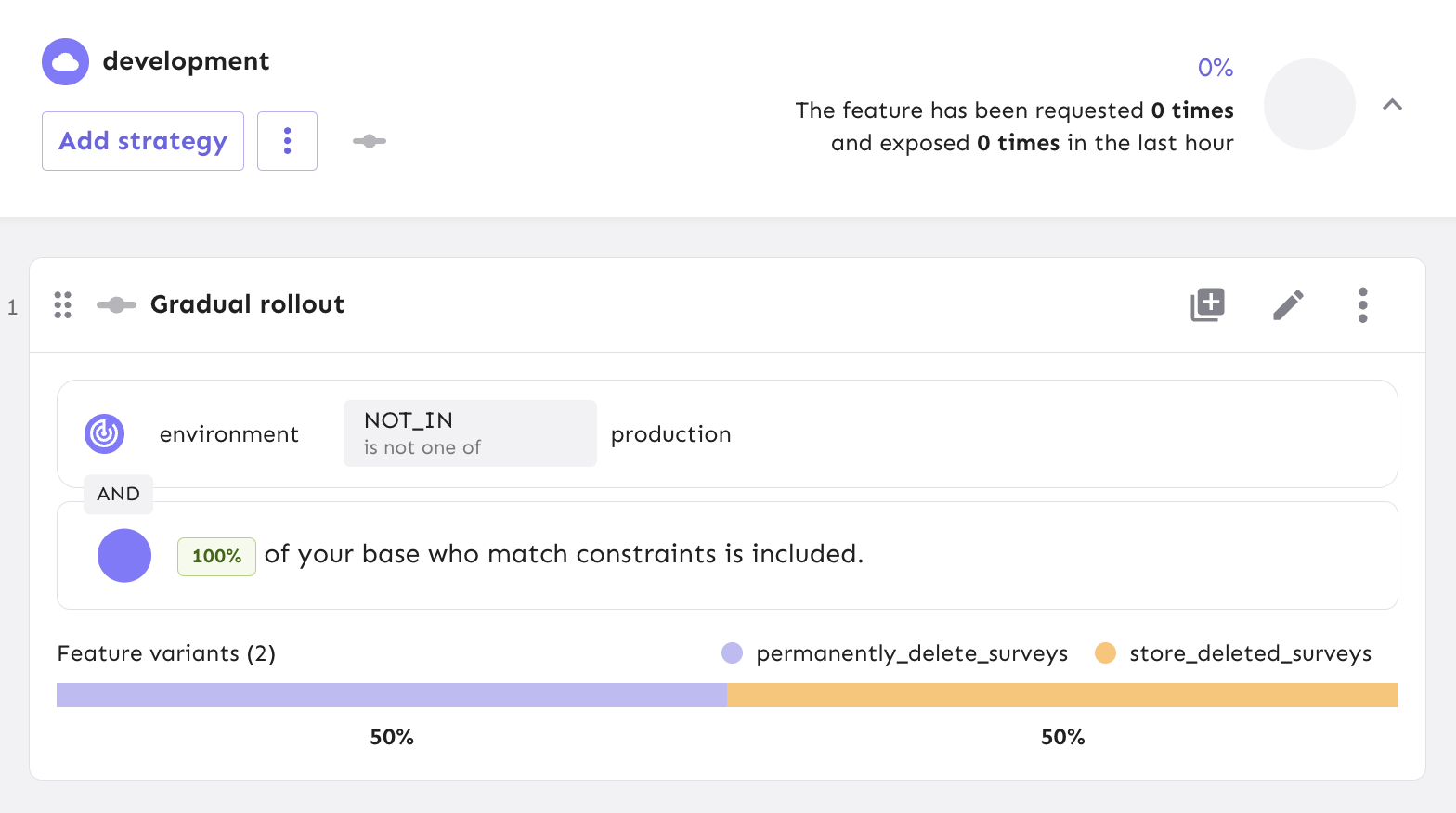The width and height of the screenshot is (1456, 813).
Task: Click the AND operator label
Action: point(118,494)
